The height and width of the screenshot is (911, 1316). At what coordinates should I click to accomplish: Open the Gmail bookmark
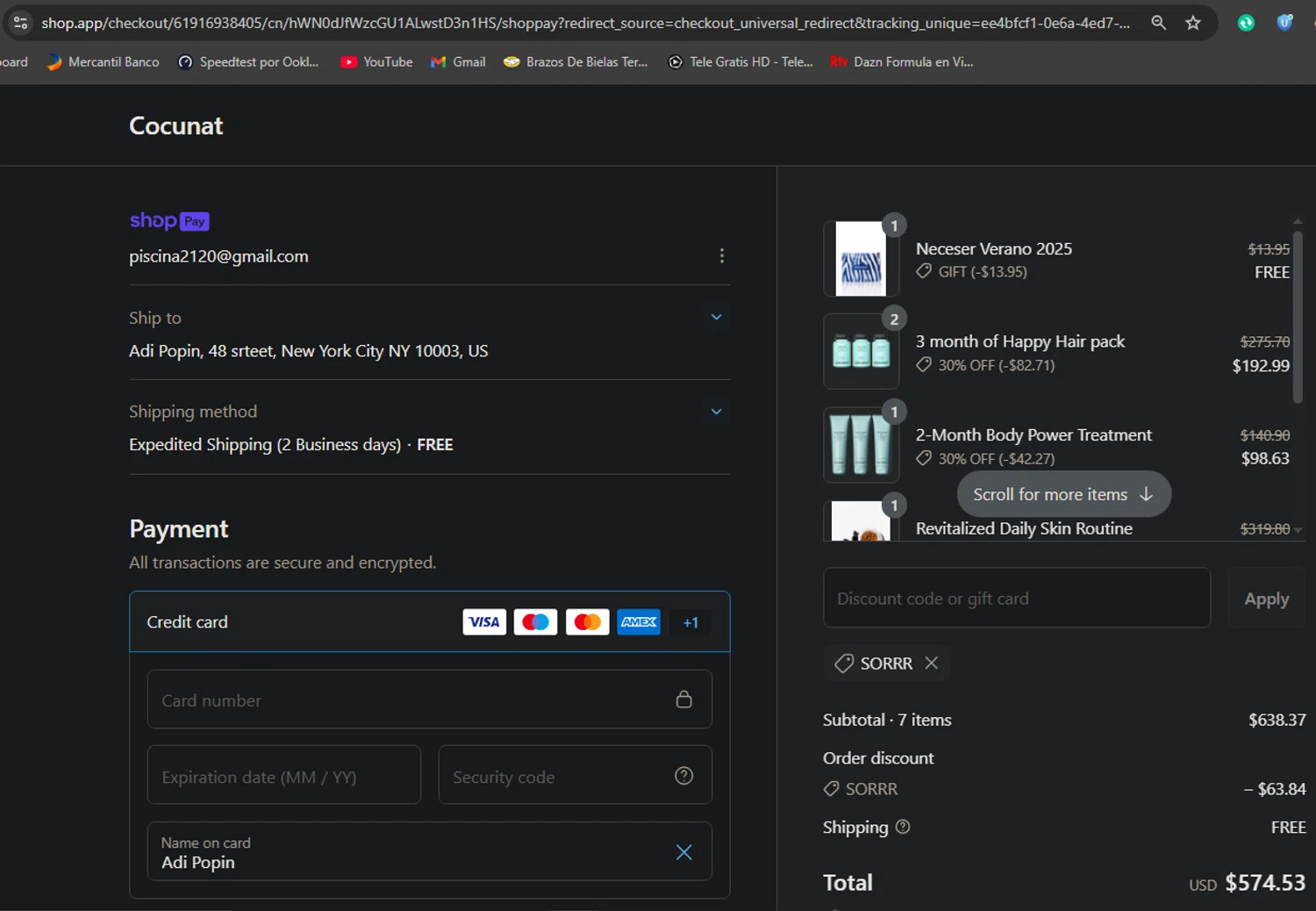pos(458,62)
